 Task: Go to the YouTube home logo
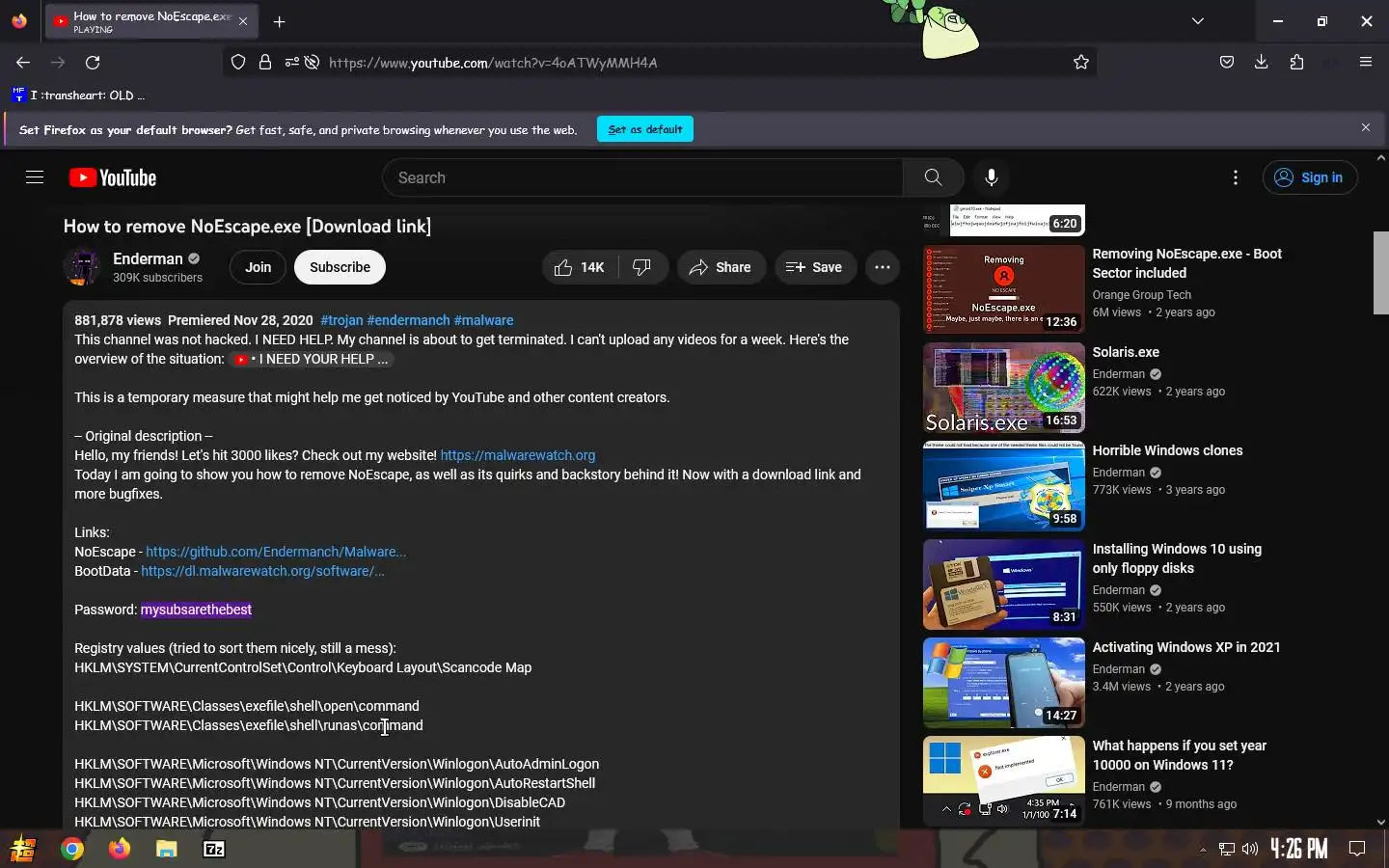point(113,177)
